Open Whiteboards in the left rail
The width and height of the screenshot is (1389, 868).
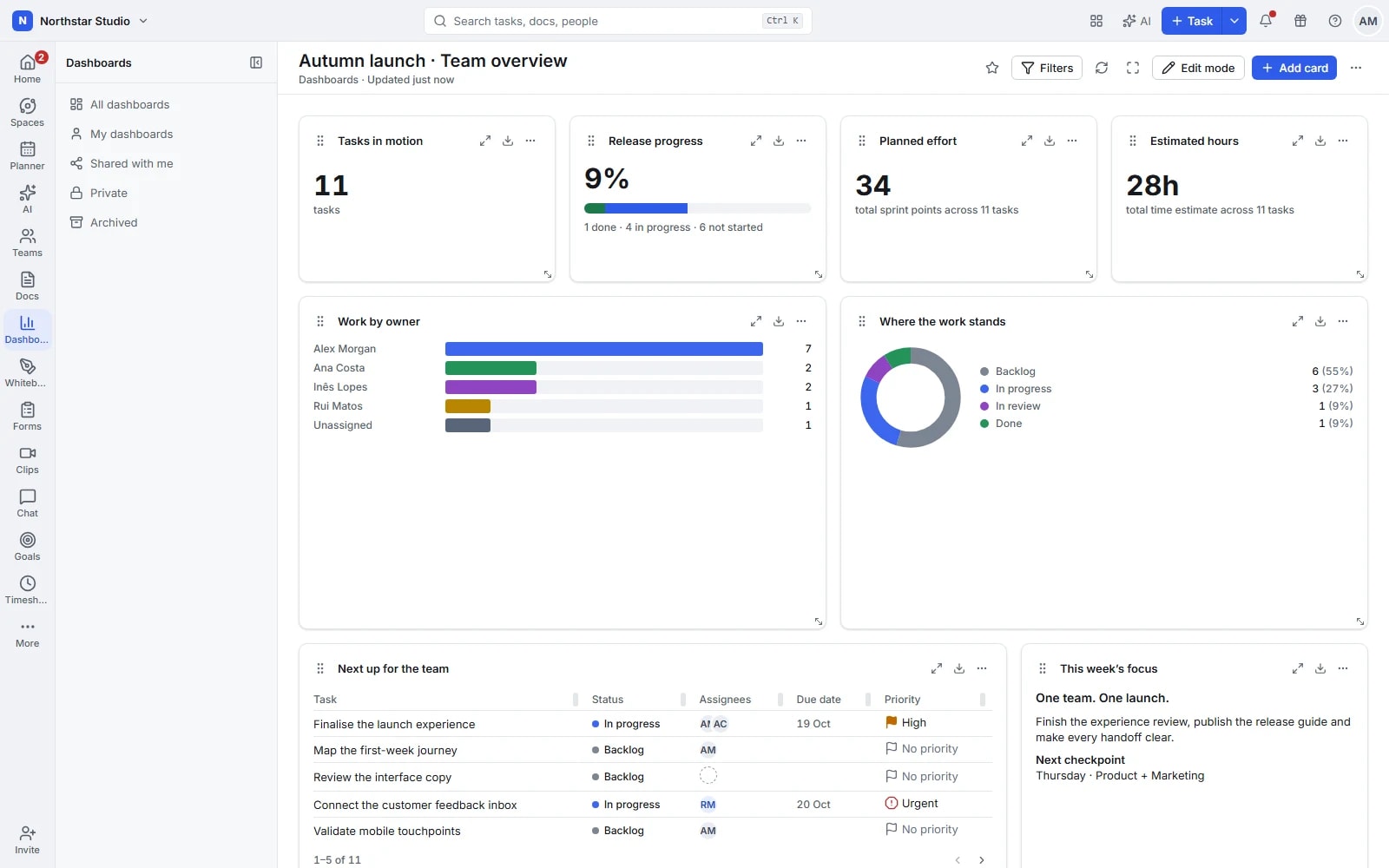click(27, 373)
